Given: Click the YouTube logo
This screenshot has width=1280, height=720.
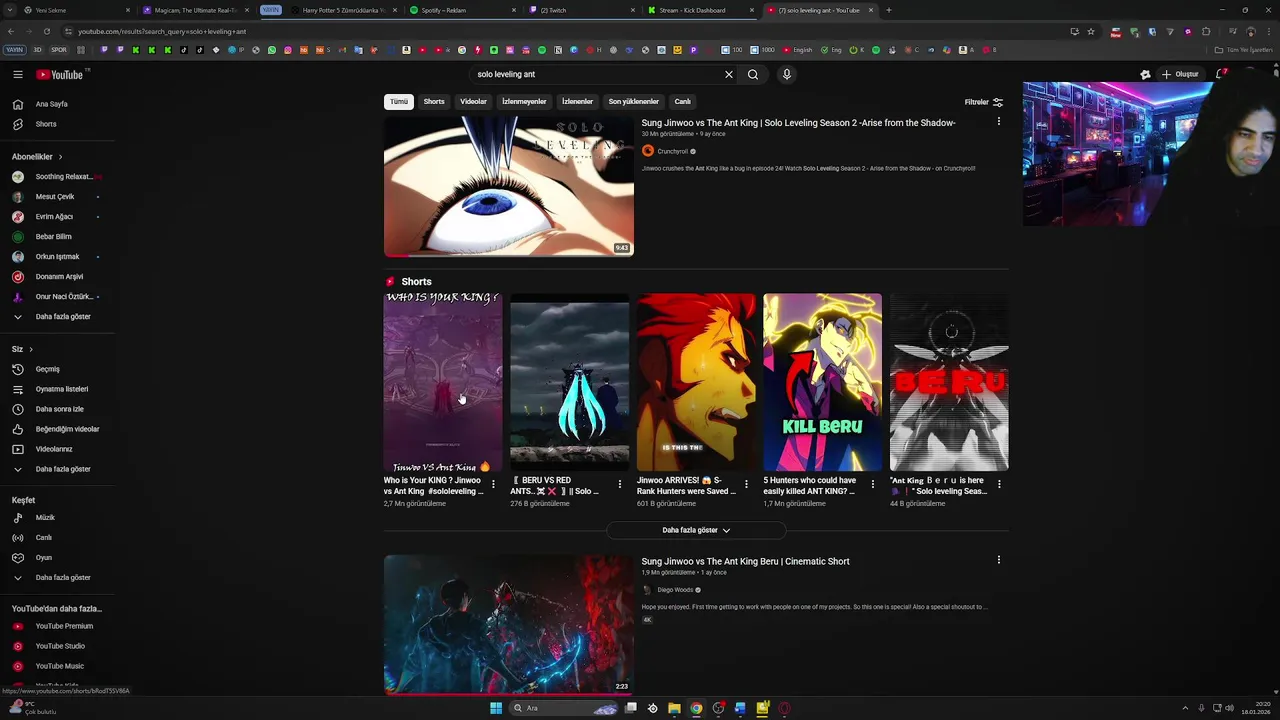Looking at the screenshot, I should point(60,74).
